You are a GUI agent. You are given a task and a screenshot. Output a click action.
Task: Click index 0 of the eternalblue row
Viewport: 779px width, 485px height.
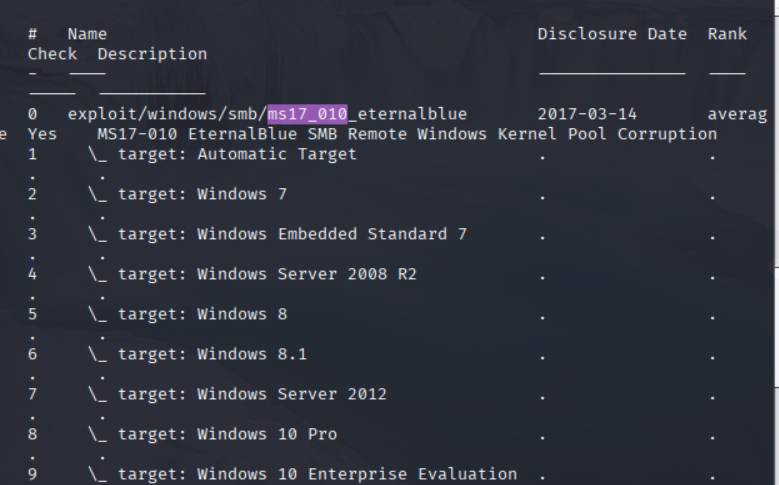click(32, 114)
